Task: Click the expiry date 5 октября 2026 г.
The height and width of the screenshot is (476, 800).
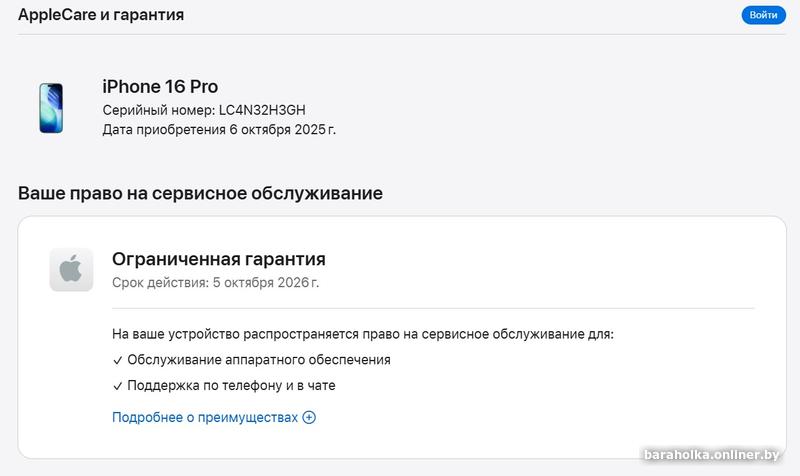Action: click(x=267, y=283)
